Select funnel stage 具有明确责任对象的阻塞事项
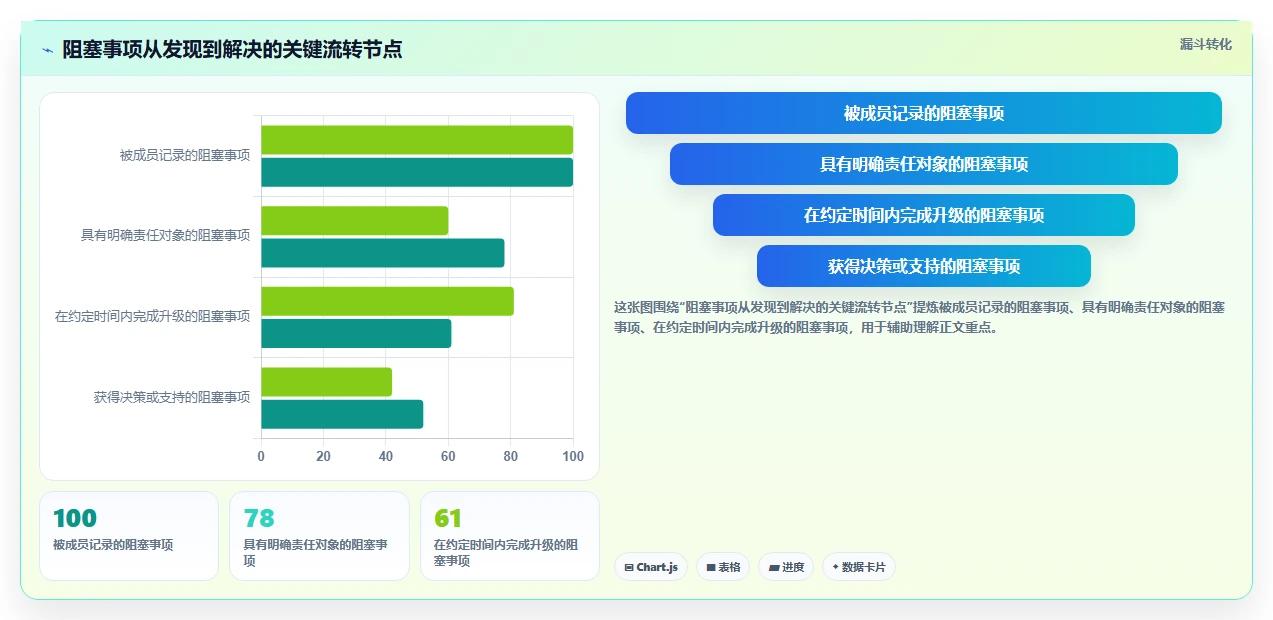Screen dimensions: 1273x620 click(923, 164)
